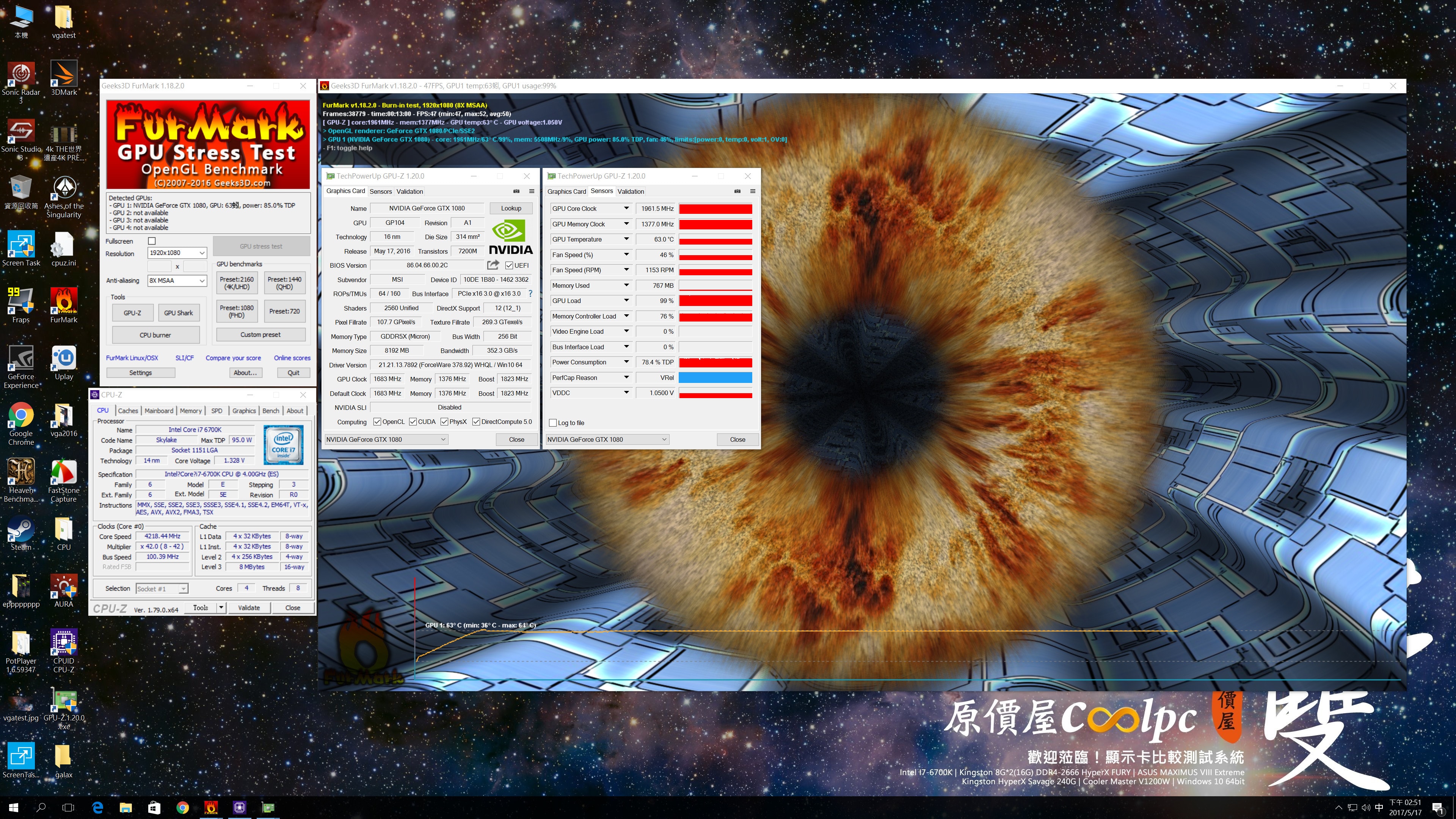Open the Socket #1 selection dropdown in CPU-Z
1456x819 pixels.
click(162, 588)
